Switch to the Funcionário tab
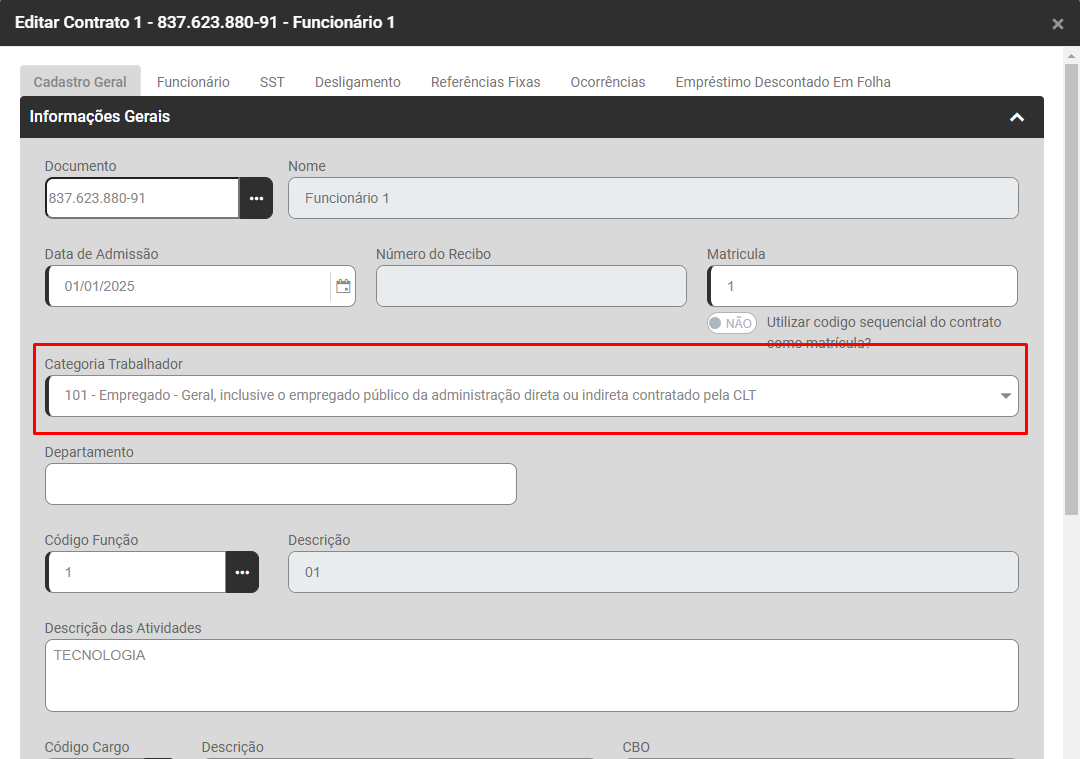Viewport: 1080px width, 759px height. 193,82
